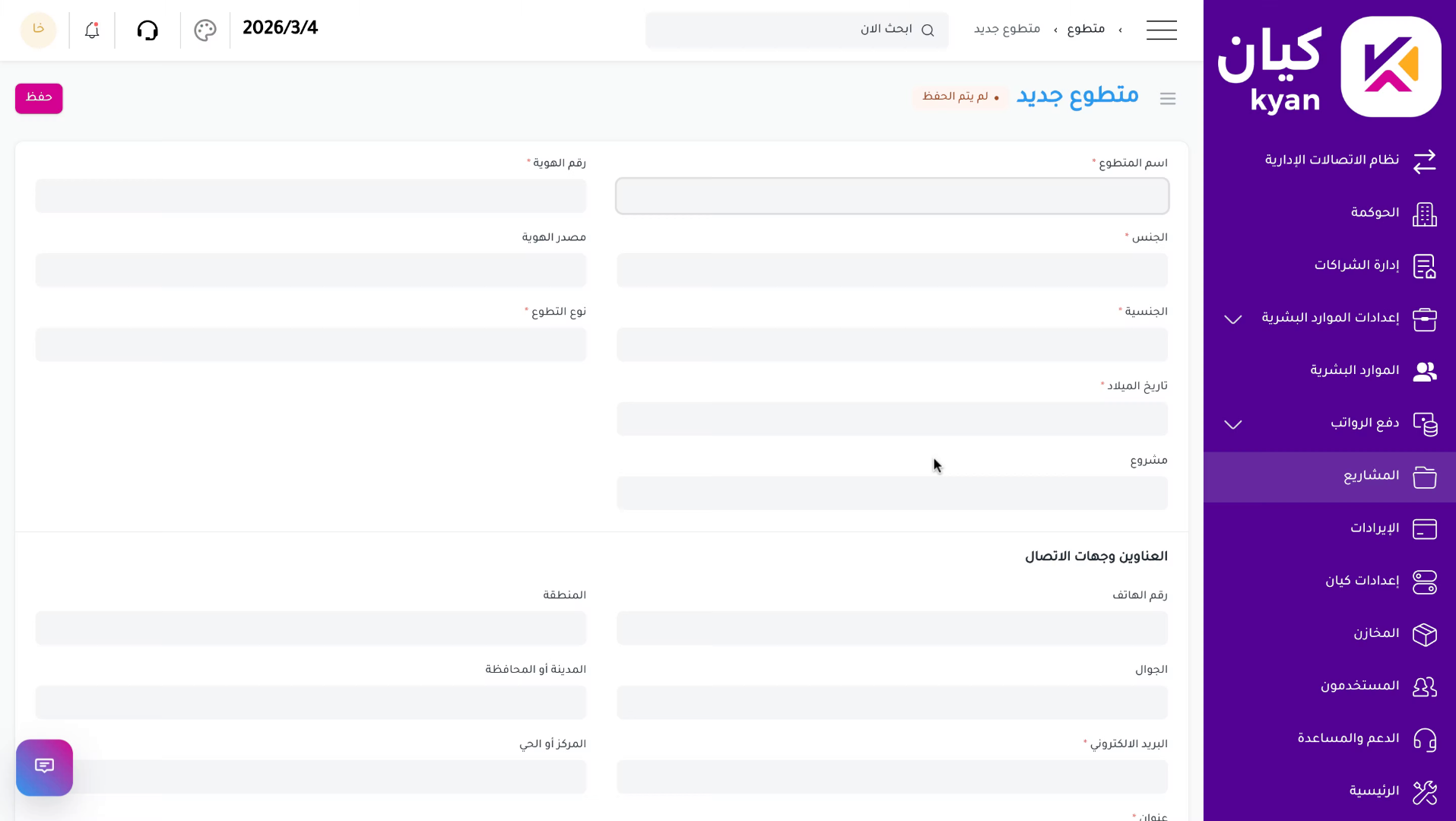The width and height of the screenshot is (1456, 821).
Task: Click the الحوكمة governance building icon
Action: (1426, 214)
